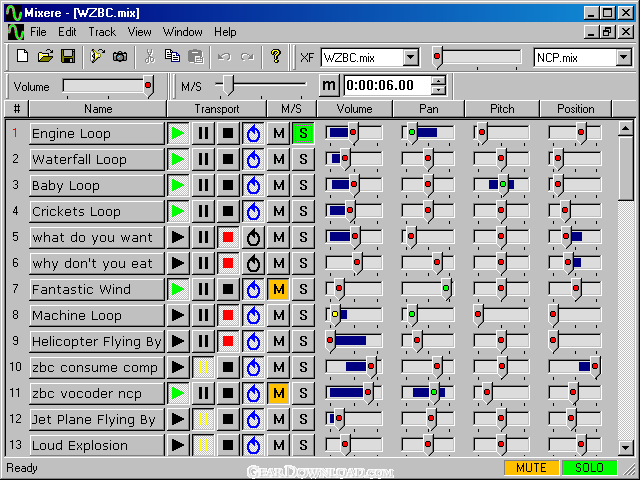Mute the Baby Loop track
The width and height of the screenshot is (640, 480).
(x=279, y=185)
